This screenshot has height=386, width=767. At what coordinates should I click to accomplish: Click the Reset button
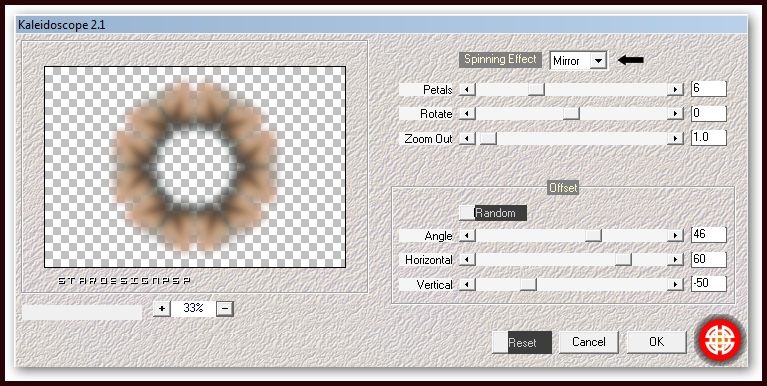pos(522,342)
